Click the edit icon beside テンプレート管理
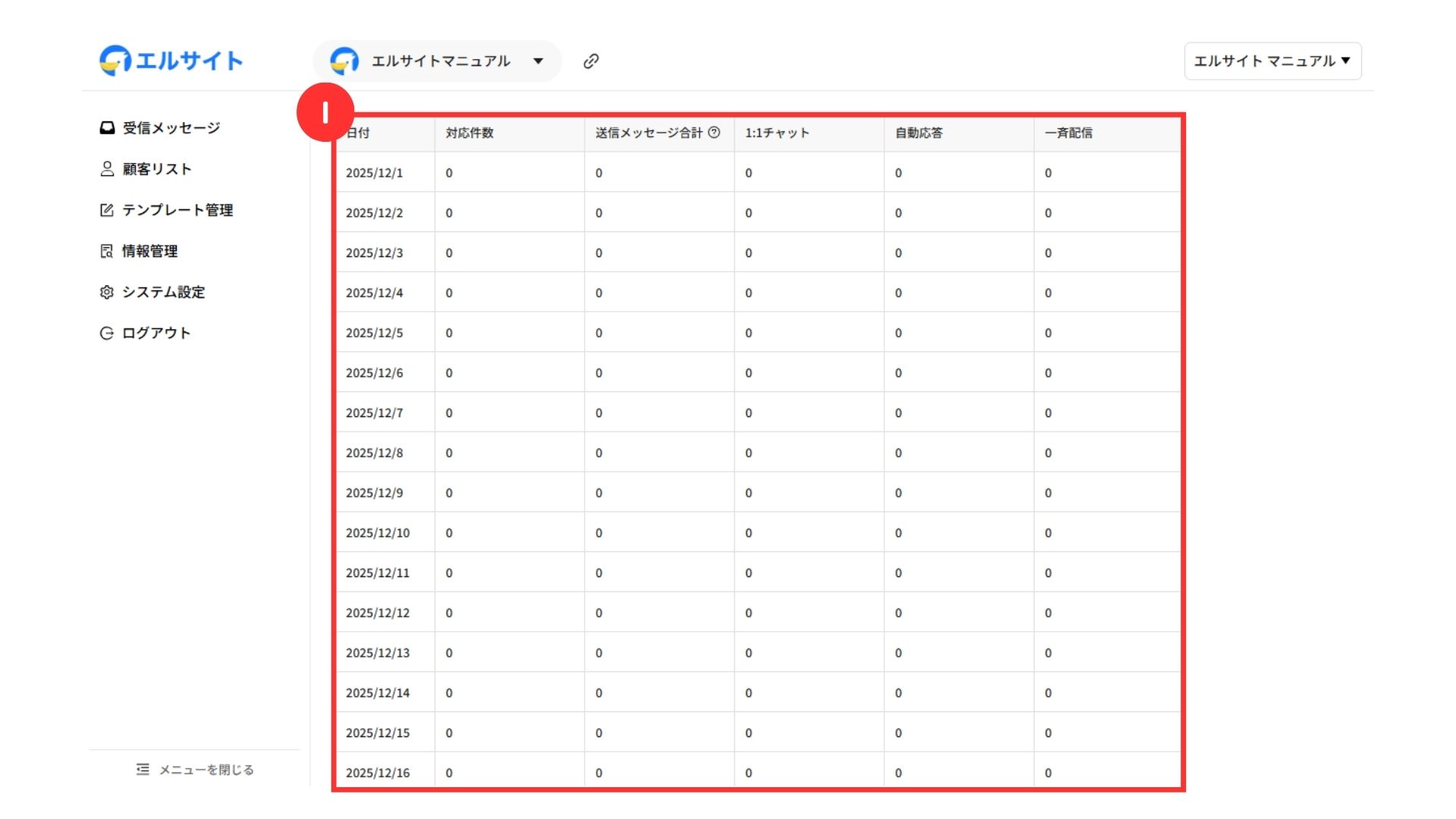The height and width of the screenshot is (819, 1456). (107, 210)
